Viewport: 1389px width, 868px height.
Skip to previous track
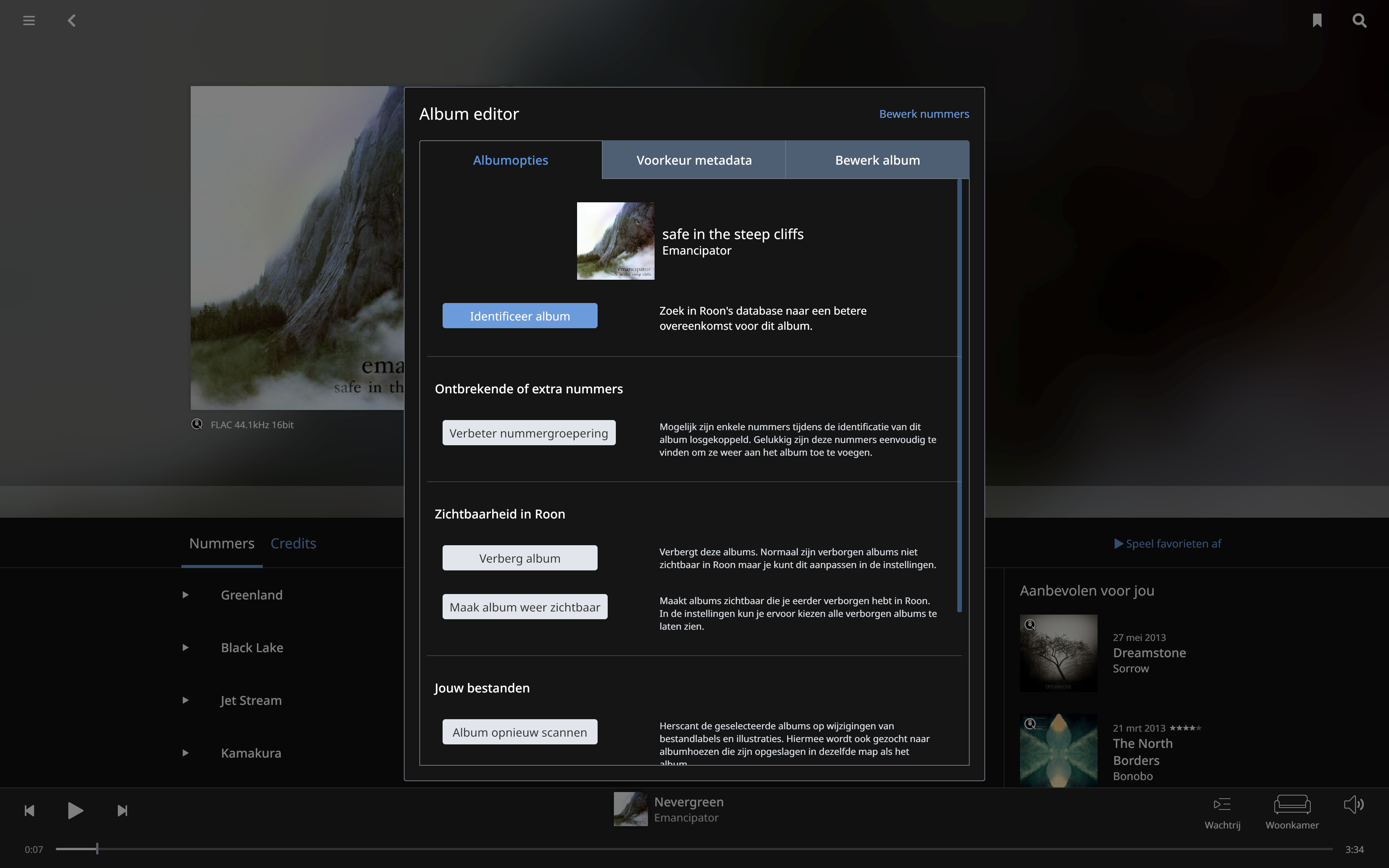tap(29, 811)
